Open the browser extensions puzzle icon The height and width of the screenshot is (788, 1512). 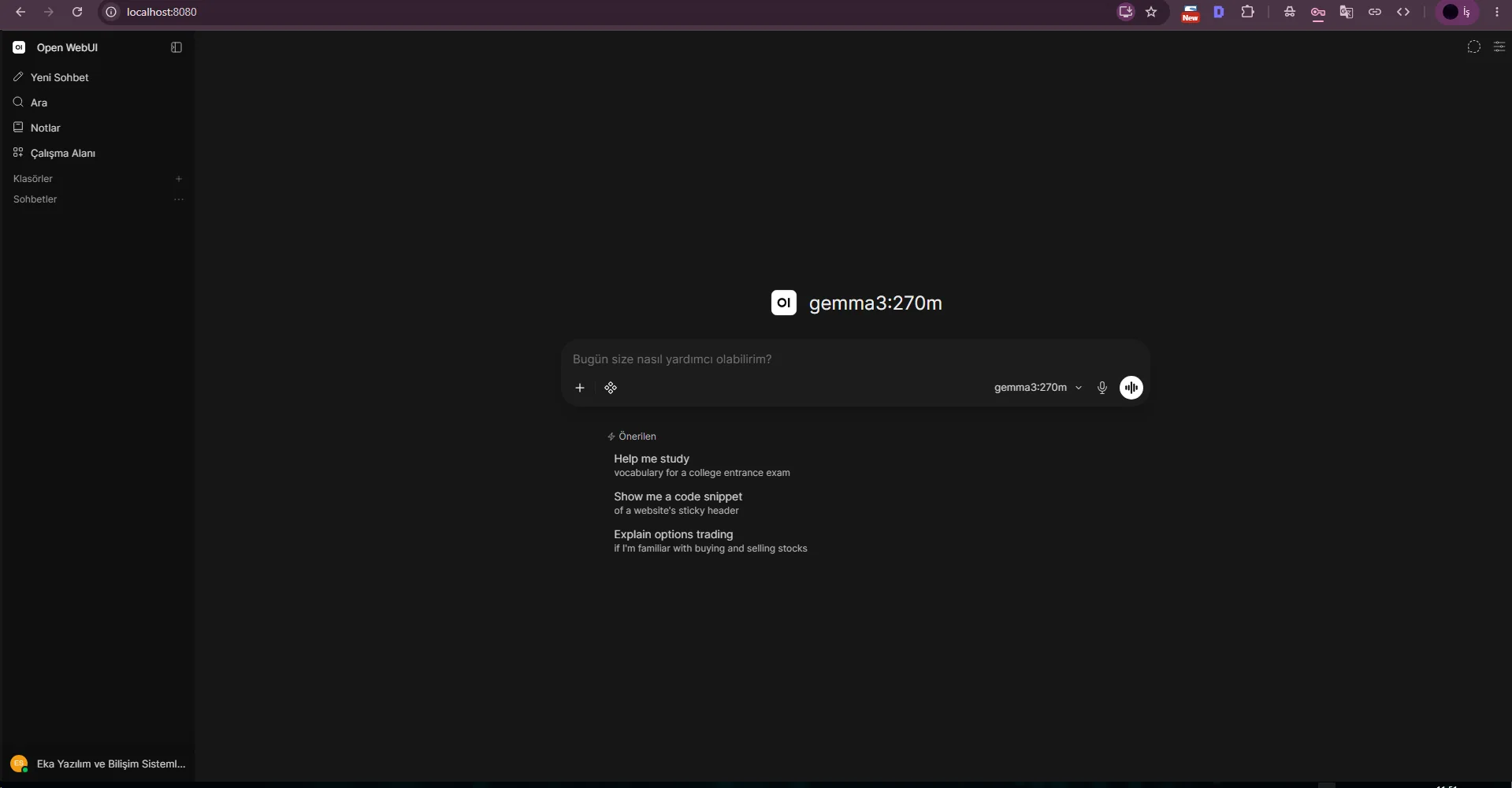[1248, 12]
